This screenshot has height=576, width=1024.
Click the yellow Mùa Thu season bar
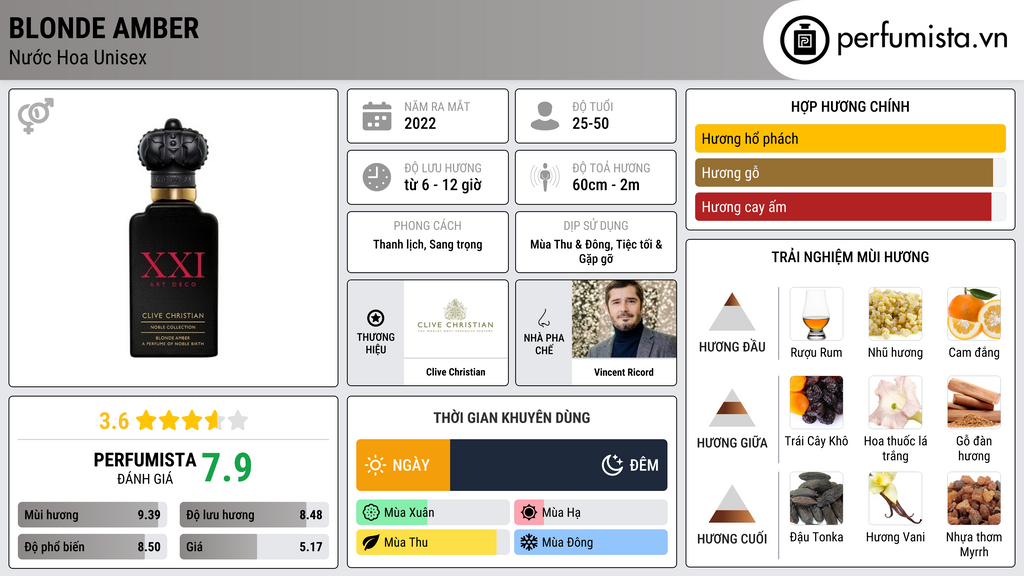(x=433, y=543)
